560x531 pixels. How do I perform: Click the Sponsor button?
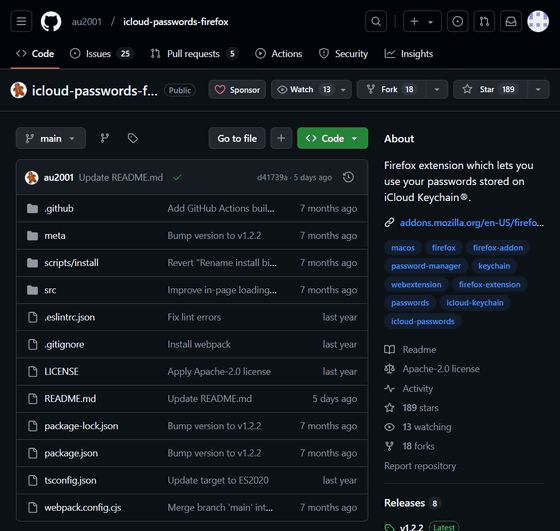coord(237,89)
